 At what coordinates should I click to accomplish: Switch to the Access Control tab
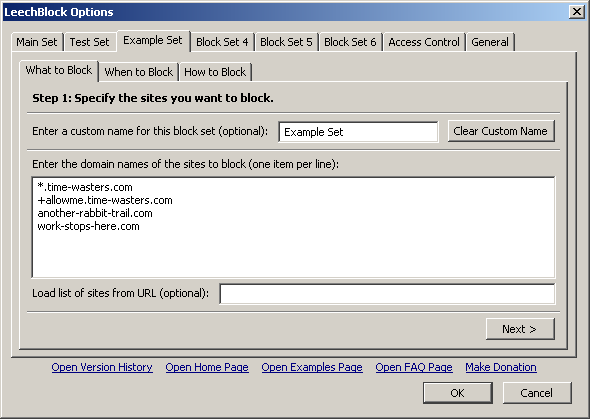tap(424, 42)
